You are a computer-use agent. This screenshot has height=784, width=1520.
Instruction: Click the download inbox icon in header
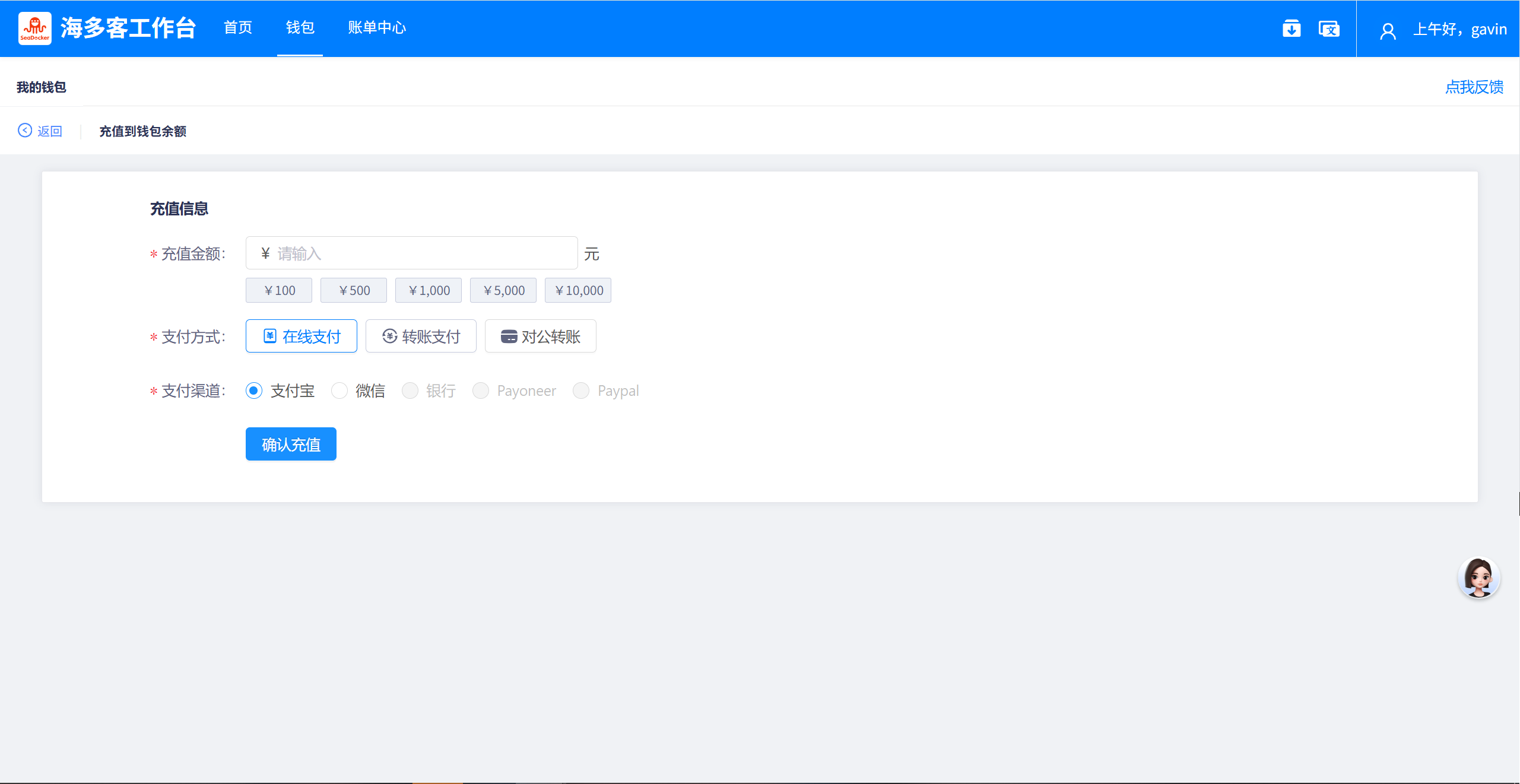coord(1291,28)
